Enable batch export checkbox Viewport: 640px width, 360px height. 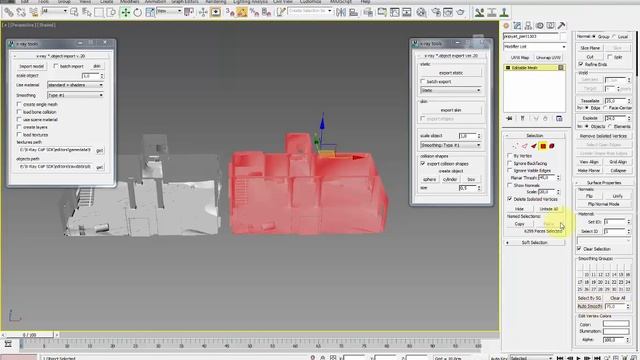point(423,82)
